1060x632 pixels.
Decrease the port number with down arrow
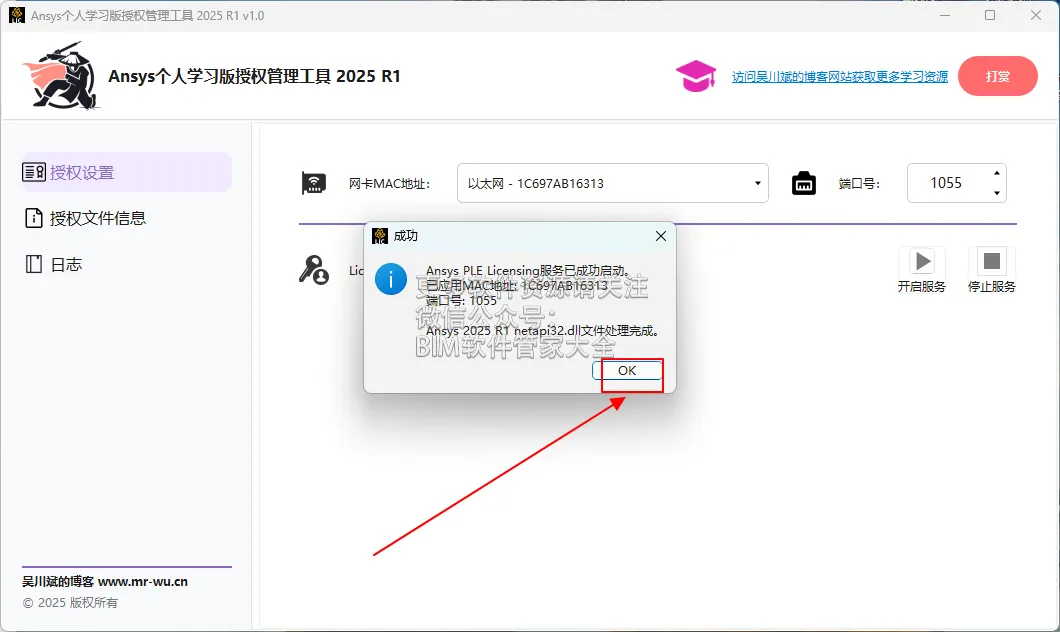(x=996, y=193)
